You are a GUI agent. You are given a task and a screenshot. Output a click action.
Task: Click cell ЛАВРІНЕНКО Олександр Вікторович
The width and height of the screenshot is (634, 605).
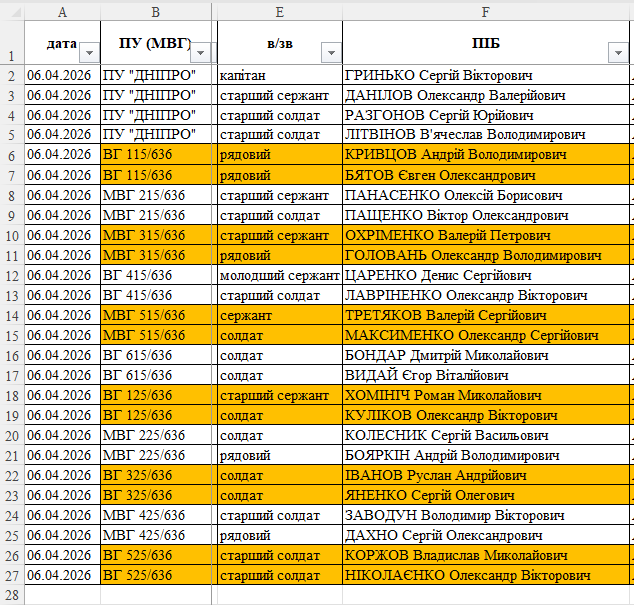[x=486, y=295]
